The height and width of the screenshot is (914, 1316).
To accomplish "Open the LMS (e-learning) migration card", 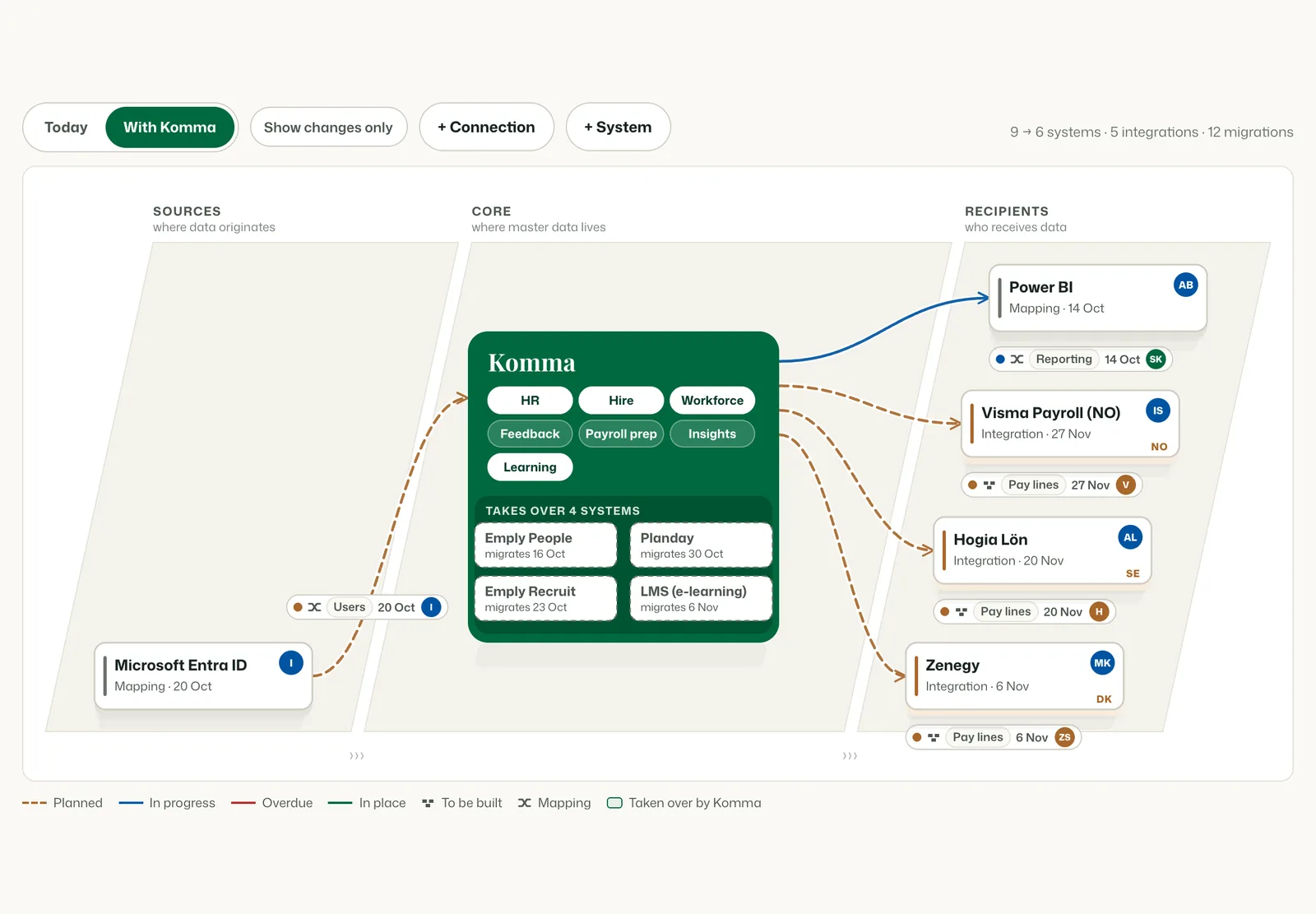I will tap(701, 598).
